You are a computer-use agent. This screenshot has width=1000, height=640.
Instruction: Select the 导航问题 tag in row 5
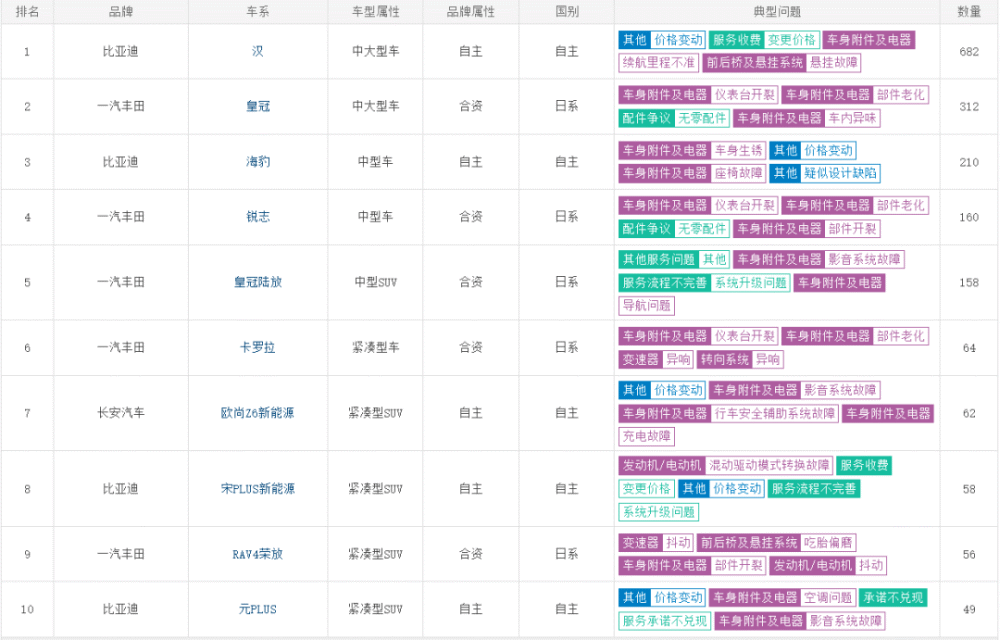tap(647, 305)
